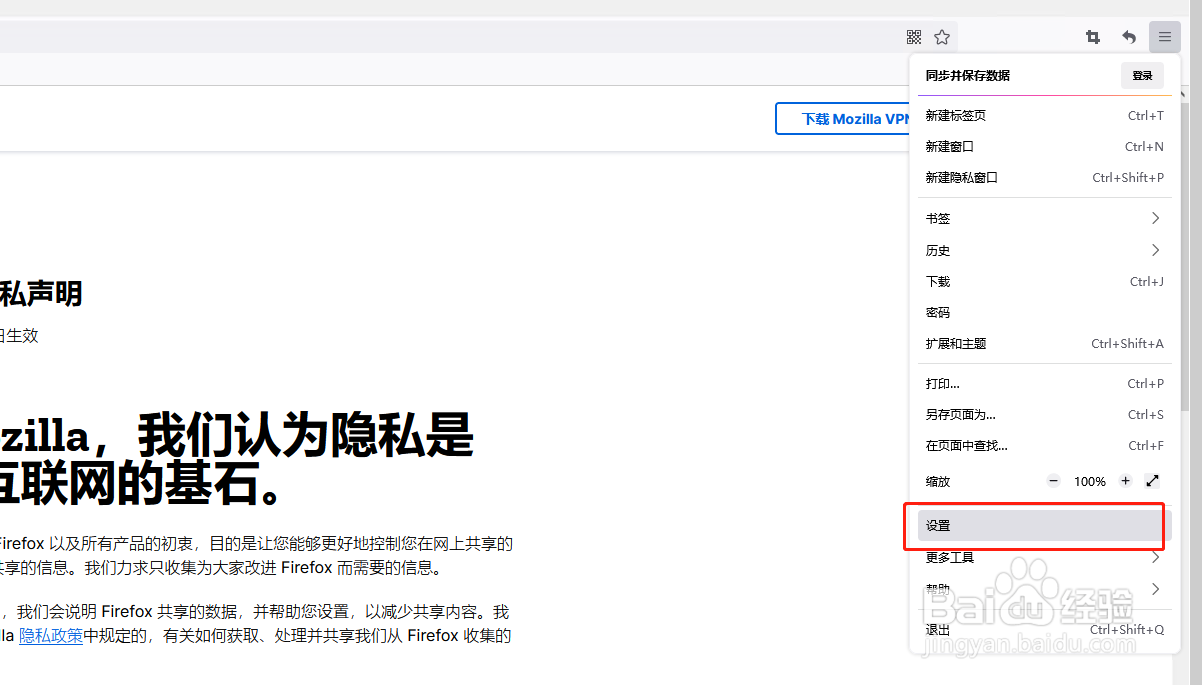Choose 退出 to quit Firefox
The width and height of the screenshot is (1202, 685).
1044,629
